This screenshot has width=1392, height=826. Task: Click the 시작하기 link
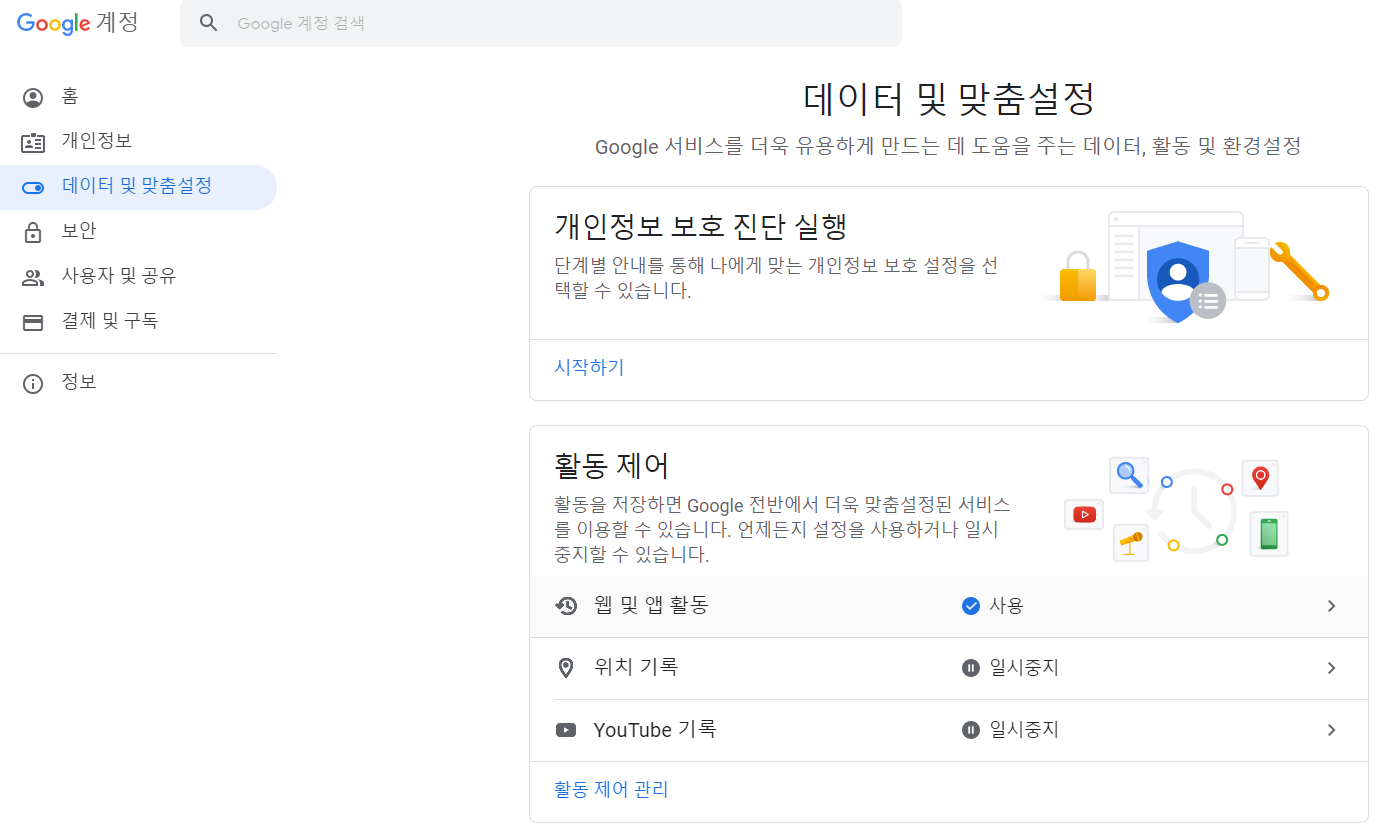pos(589,368)
